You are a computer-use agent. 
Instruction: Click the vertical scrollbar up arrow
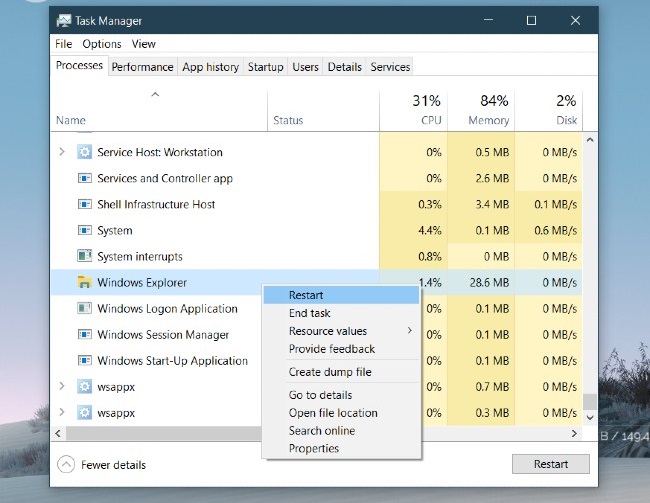(x=590, y=140)
